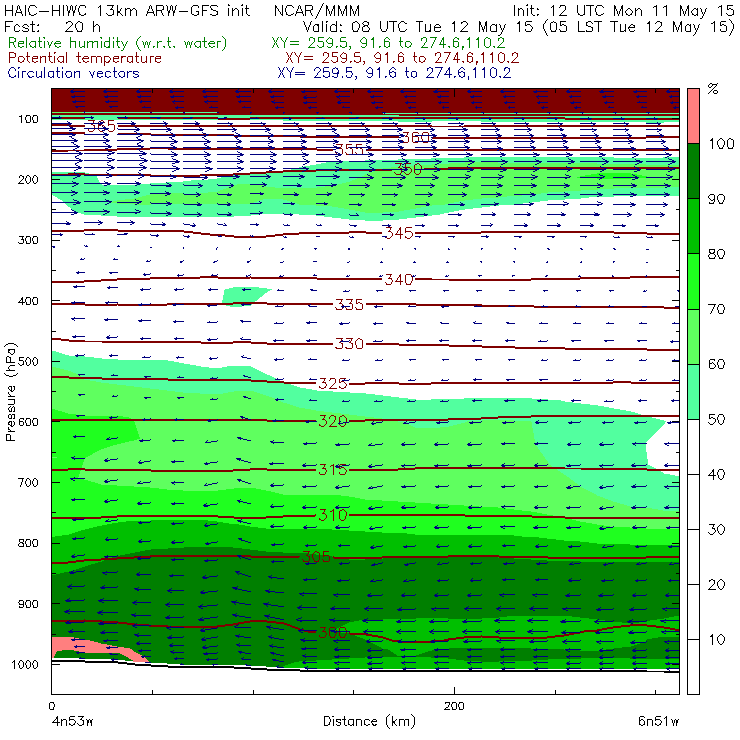Click the '(05 LST Tue 12 May 15)' text
740x740 pixels.
(x=639, y=27)
